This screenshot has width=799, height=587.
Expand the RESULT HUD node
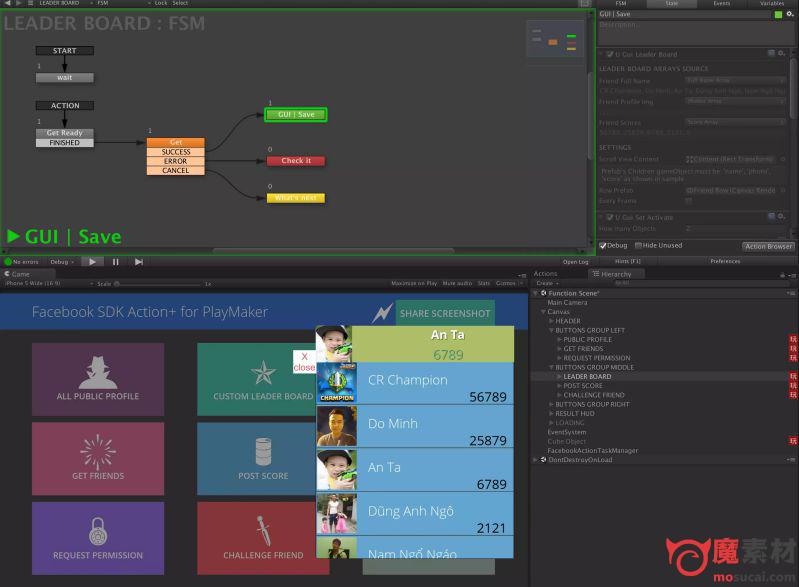(551, 413)
